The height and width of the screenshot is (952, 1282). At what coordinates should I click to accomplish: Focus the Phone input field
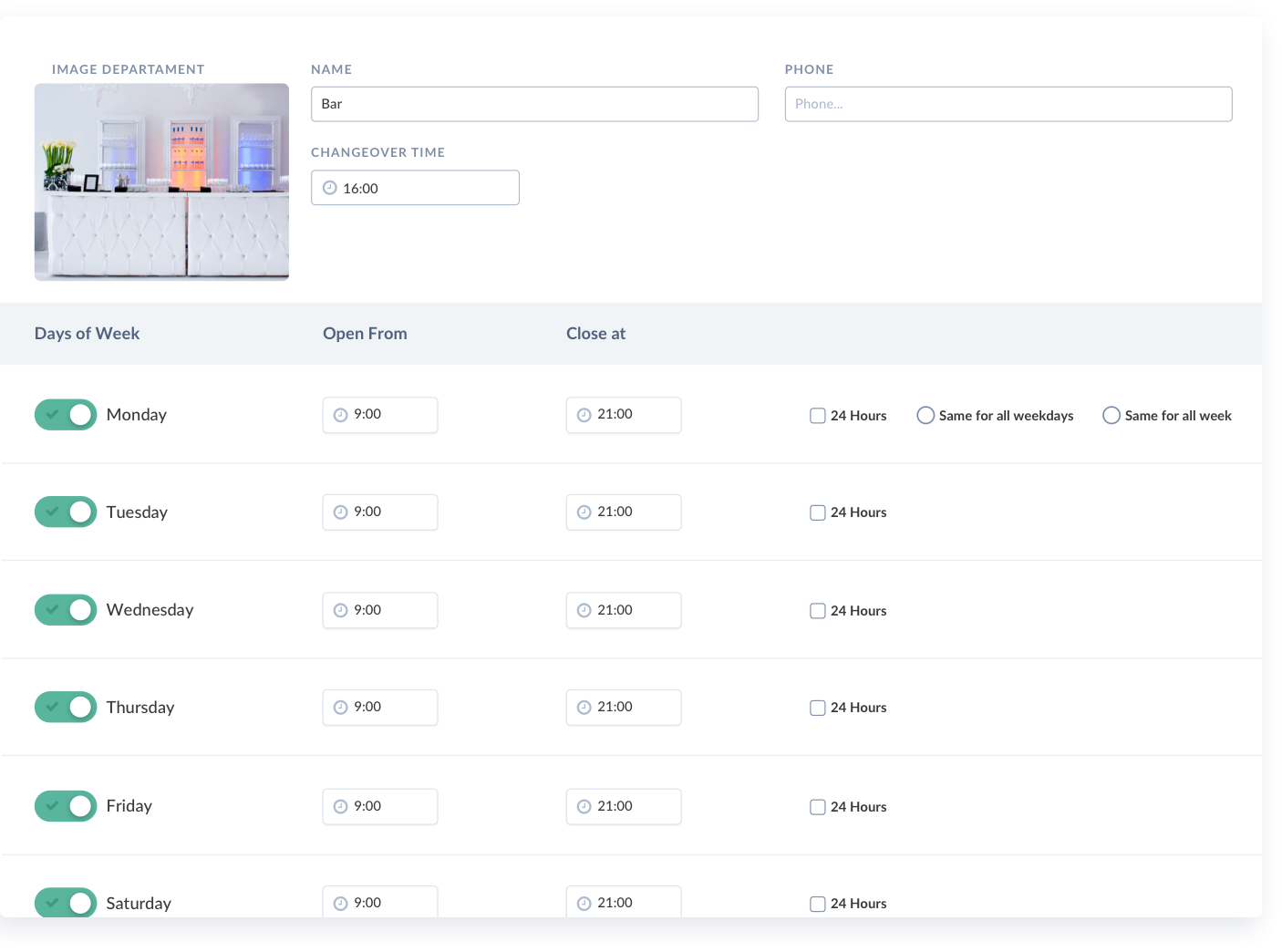pyautogui.click(x=1008, y=104)
